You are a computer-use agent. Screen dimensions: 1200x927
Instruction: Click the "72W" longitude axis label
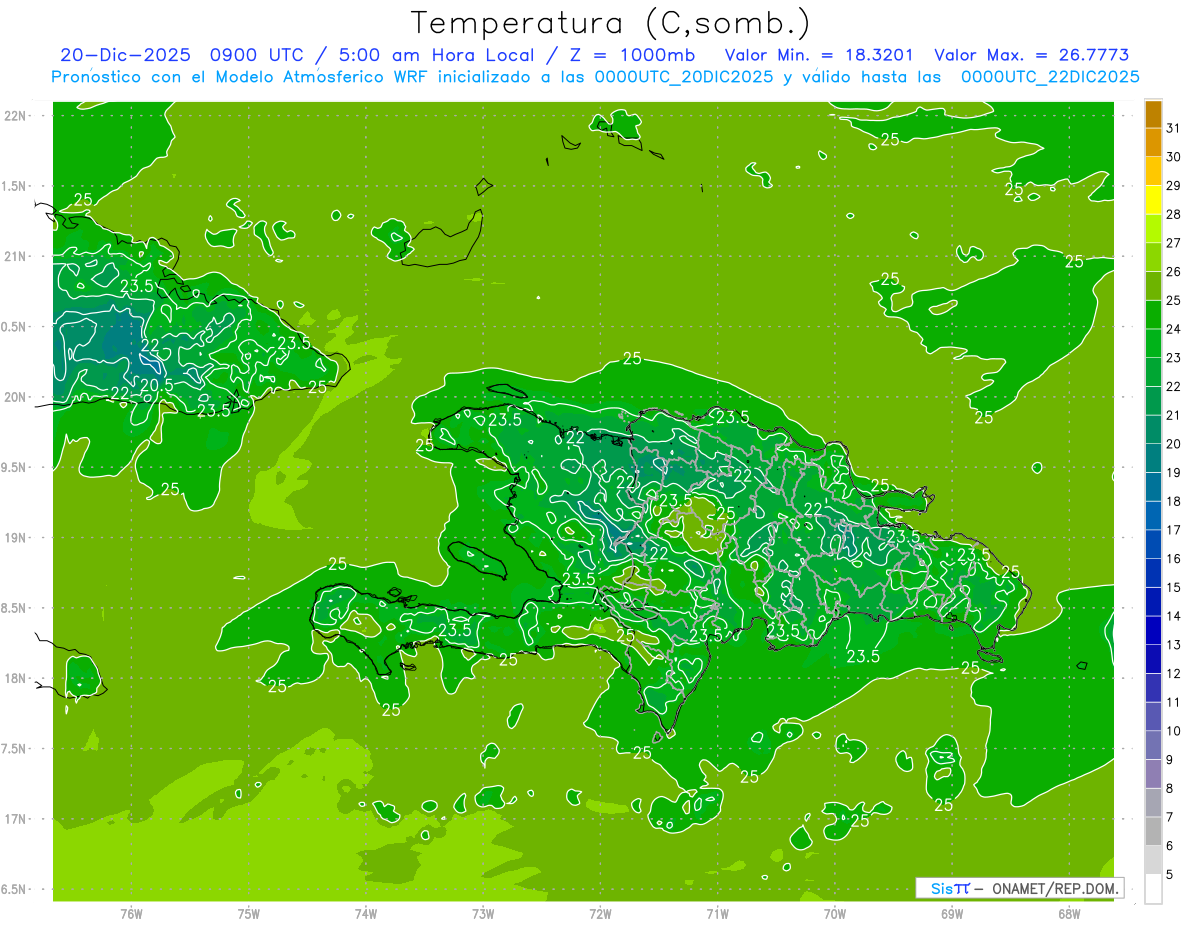pos(600,914)
